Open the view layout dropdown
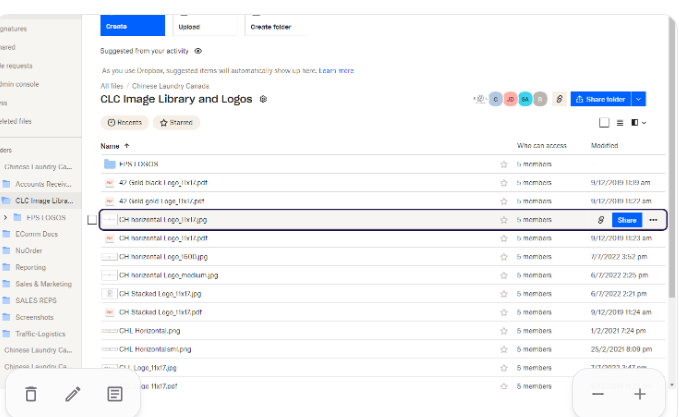The image size is (681, 417). pos(638,123)
